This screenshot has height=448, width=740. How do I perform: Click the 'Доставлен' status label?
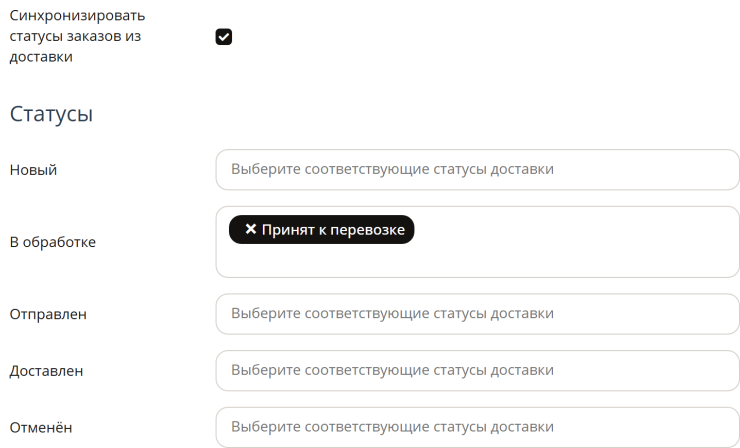point(46,371)
